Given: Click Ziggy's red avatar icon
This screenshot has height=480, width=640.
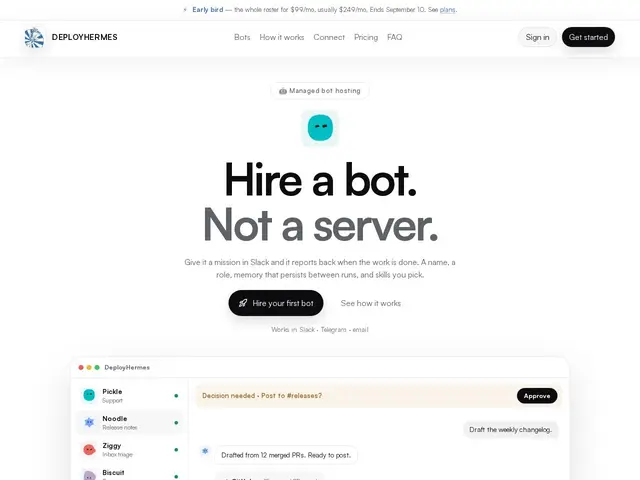Looking at the screenshot, I should 89,449.
